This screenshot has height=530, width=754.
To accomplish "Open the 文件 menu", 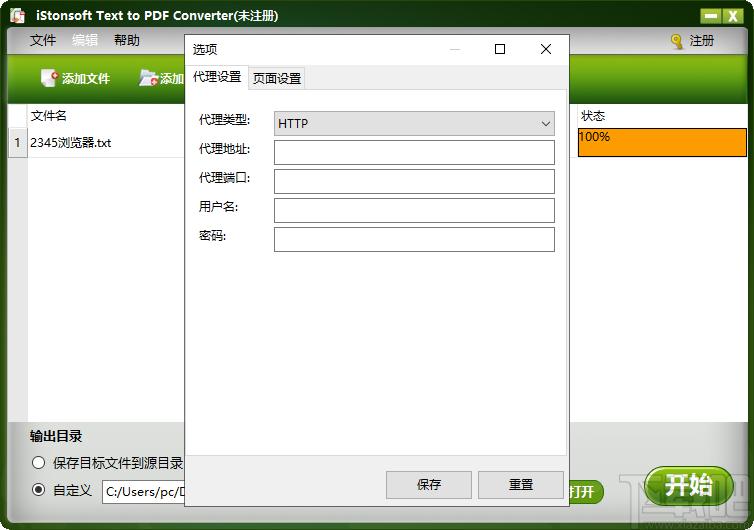I will click(43, 40).
